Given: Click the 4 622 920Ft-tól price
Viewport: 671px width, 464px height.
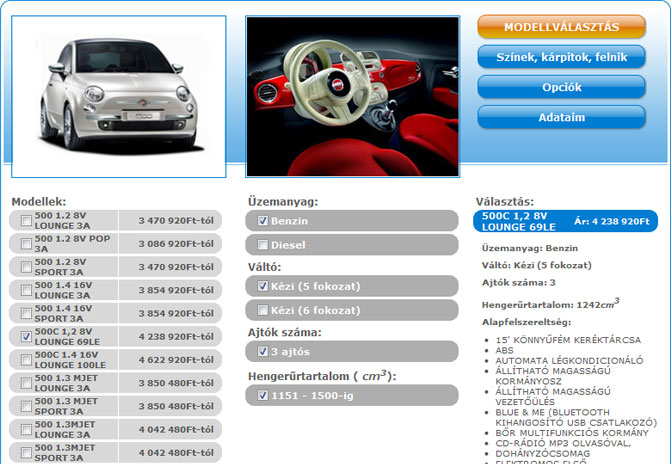Looking at the screenshot, I should click(x=176, y=360).
